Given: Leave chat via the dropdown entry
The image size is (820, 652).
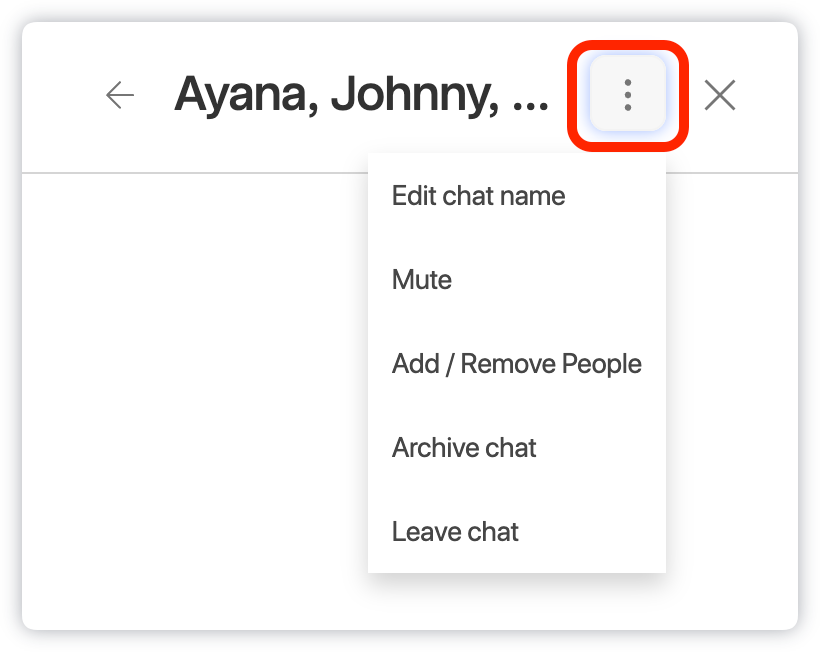Looking at the screenshot, I should coord(455,532).
